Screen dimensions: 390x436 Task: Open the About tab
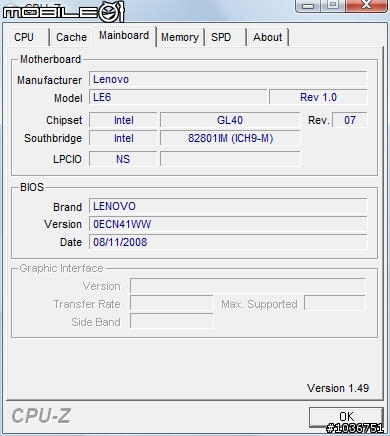point(268,37)
